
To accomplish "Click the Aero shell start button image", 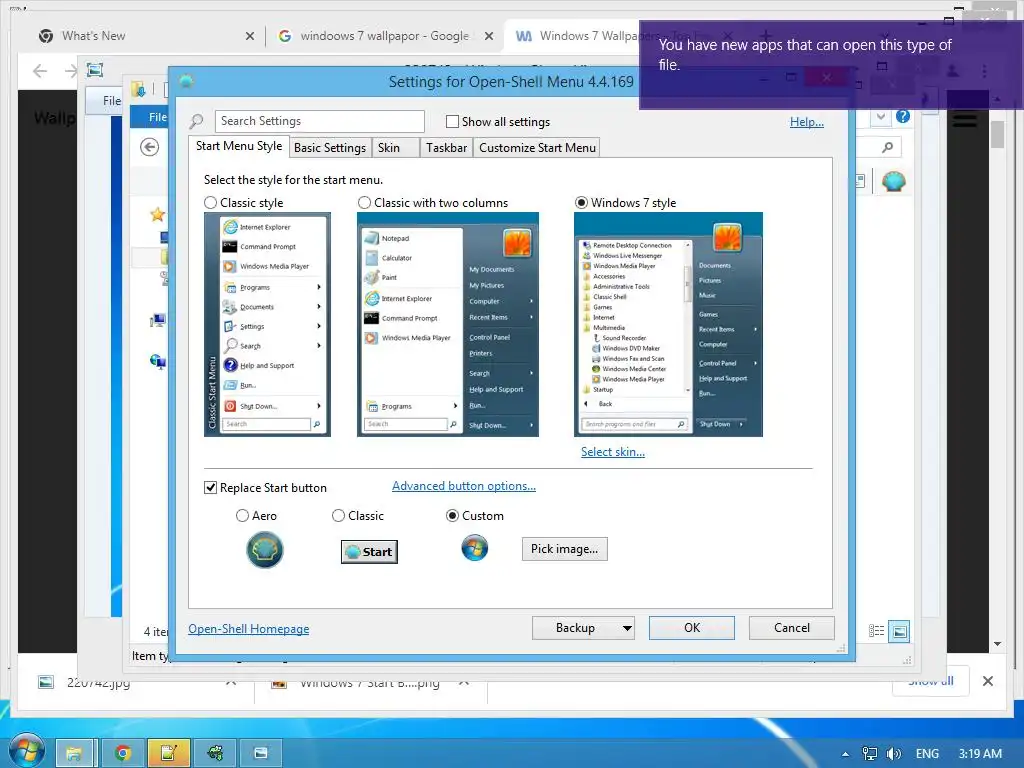I will tap(264, 549).
